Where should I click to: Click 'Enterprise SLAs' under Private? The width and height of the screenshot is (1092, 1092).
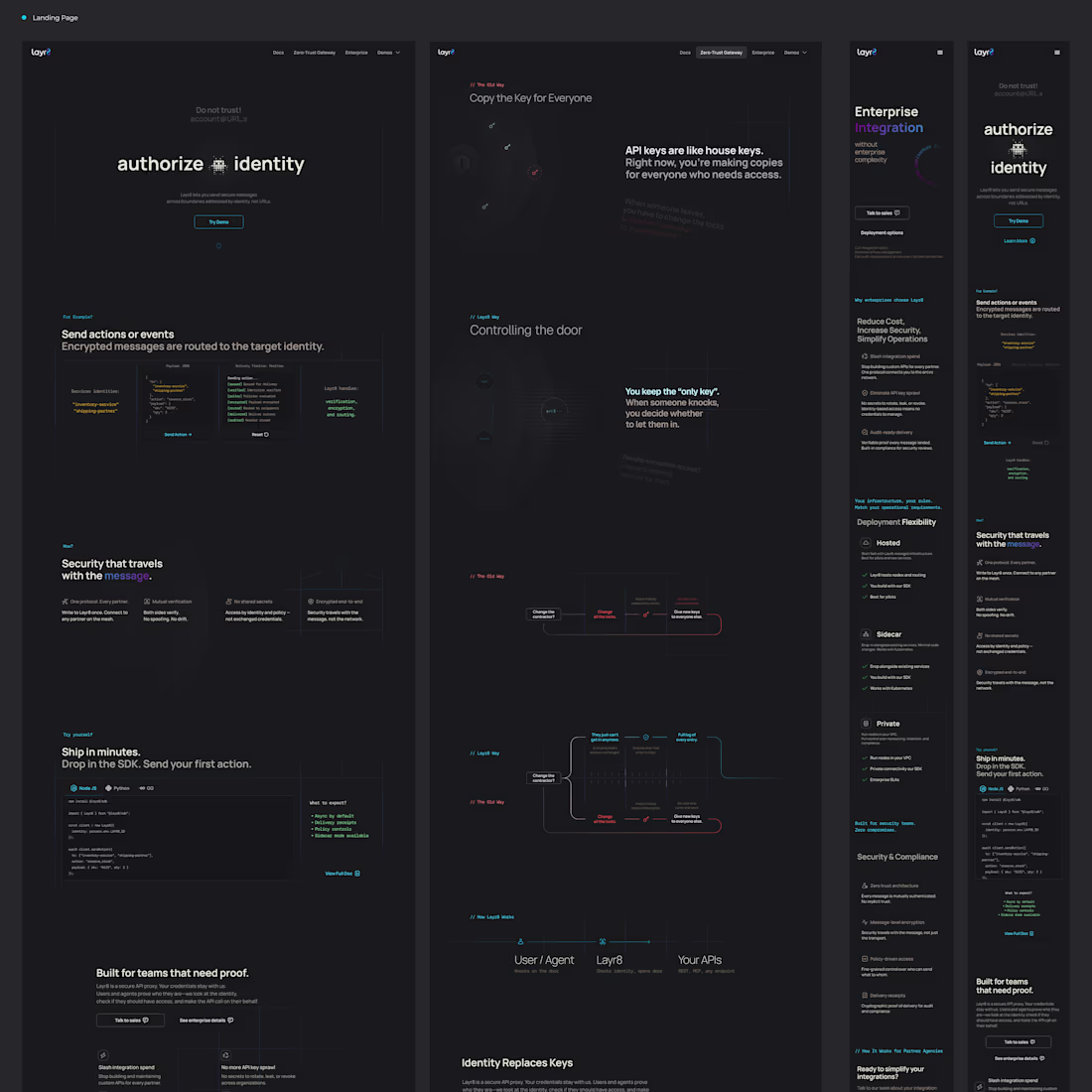pyautogui.click(x=885, y=779)
